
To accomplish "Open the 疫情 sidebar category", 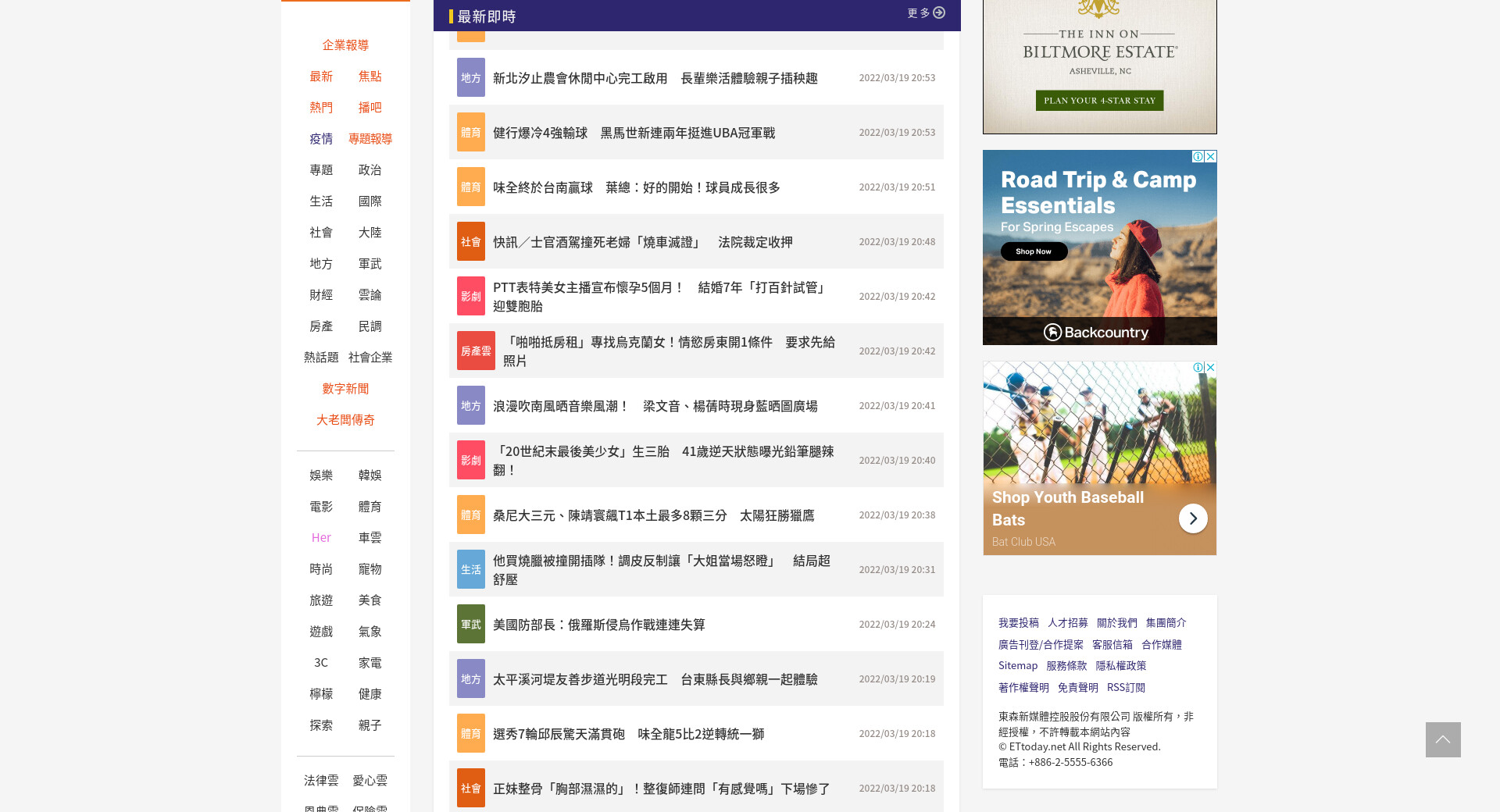I will coord(321,139).
